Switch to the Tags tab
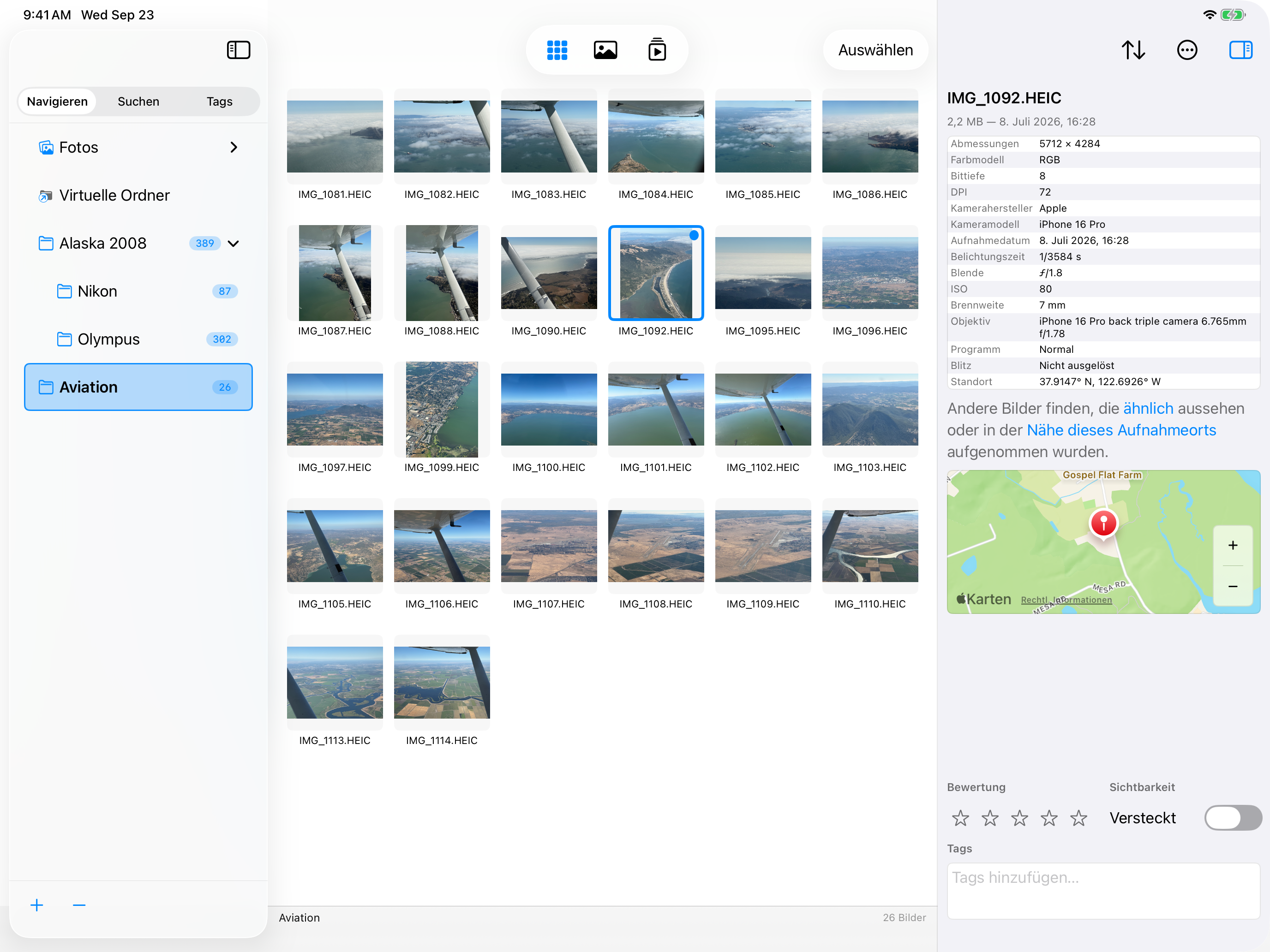1270x952 pixels. point(219,101)
